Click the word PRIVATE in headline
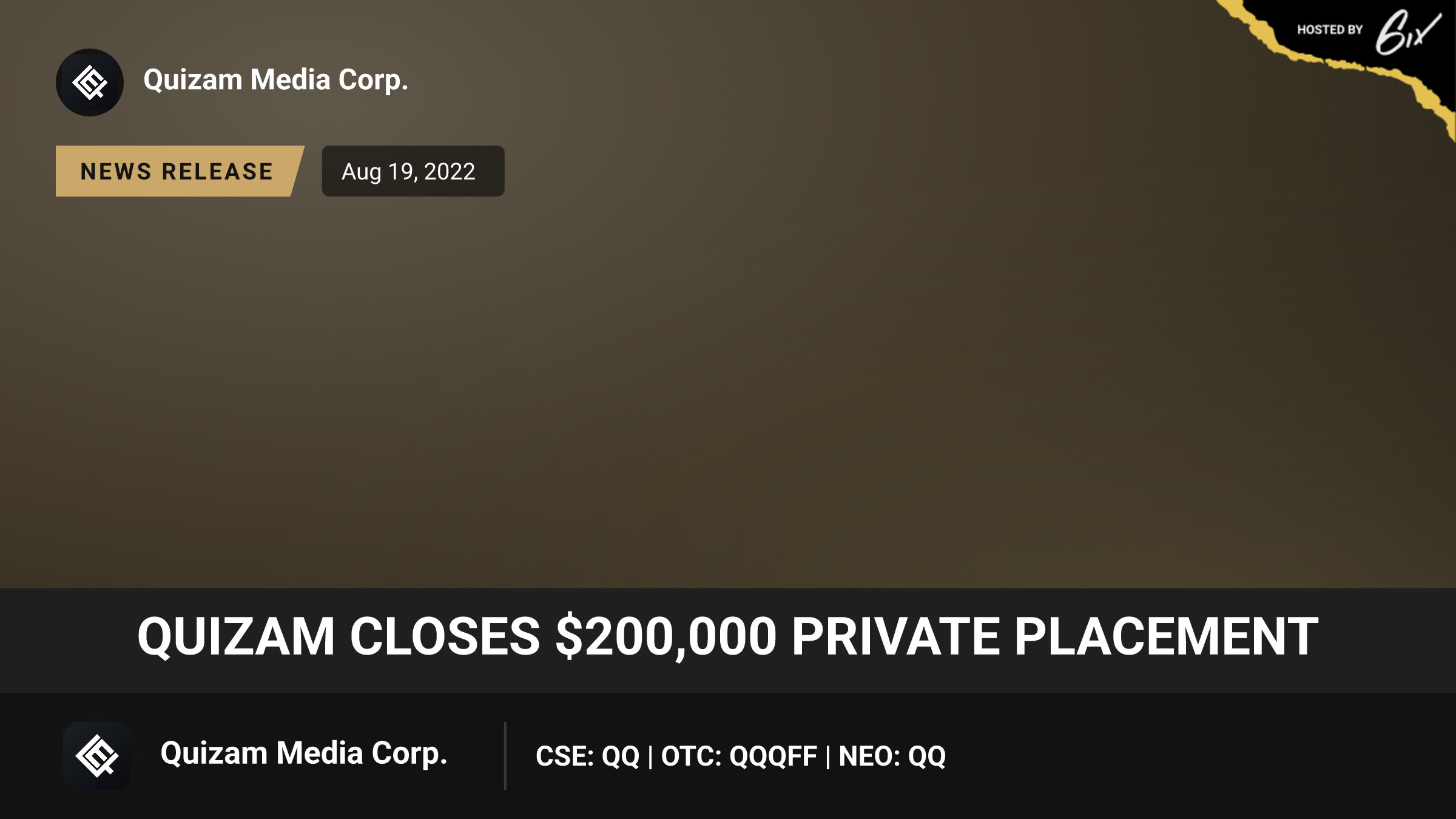Screen dimensions: 1456x819 895,636
